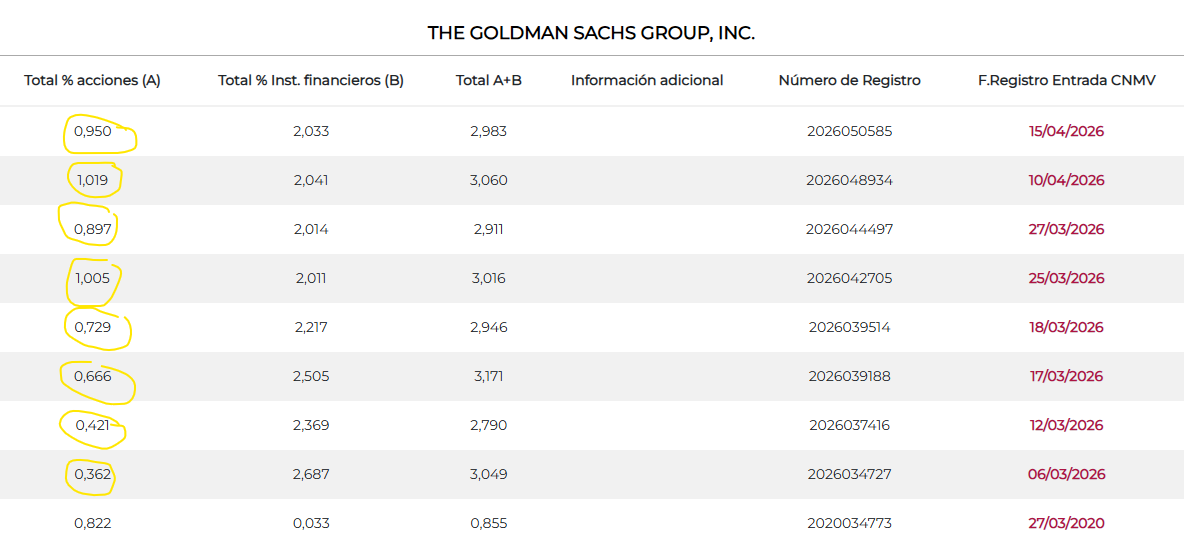Click the Número de Registro column header
The width and height of the screenshot is (1184, 545).
pyautogui.click(x=850, y=80)
